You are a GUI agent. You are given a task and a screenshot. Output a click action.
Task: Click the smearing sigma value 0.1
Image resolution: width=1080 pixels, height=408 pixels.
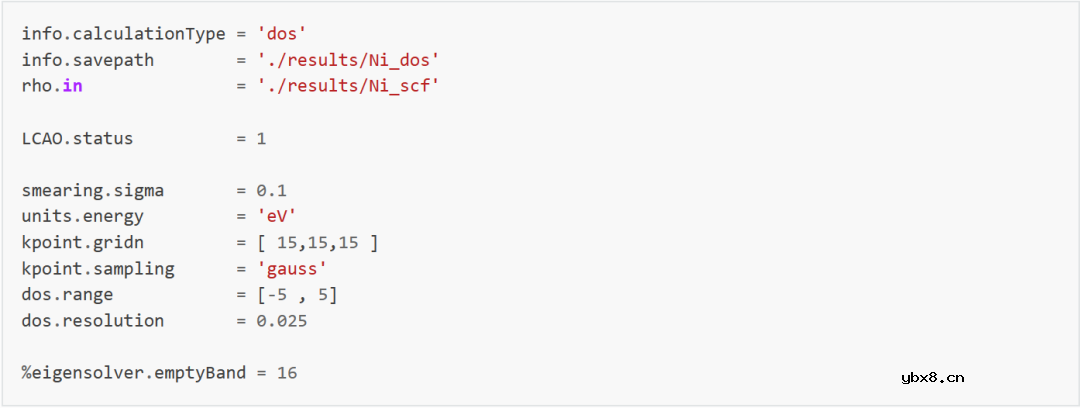(271, 190)
